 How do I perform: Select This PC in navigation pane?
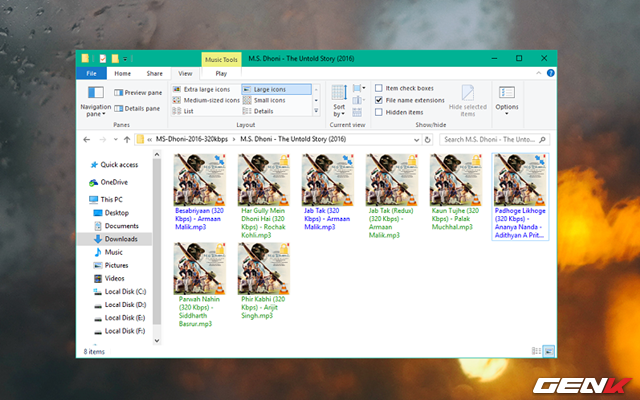(106, 200)
